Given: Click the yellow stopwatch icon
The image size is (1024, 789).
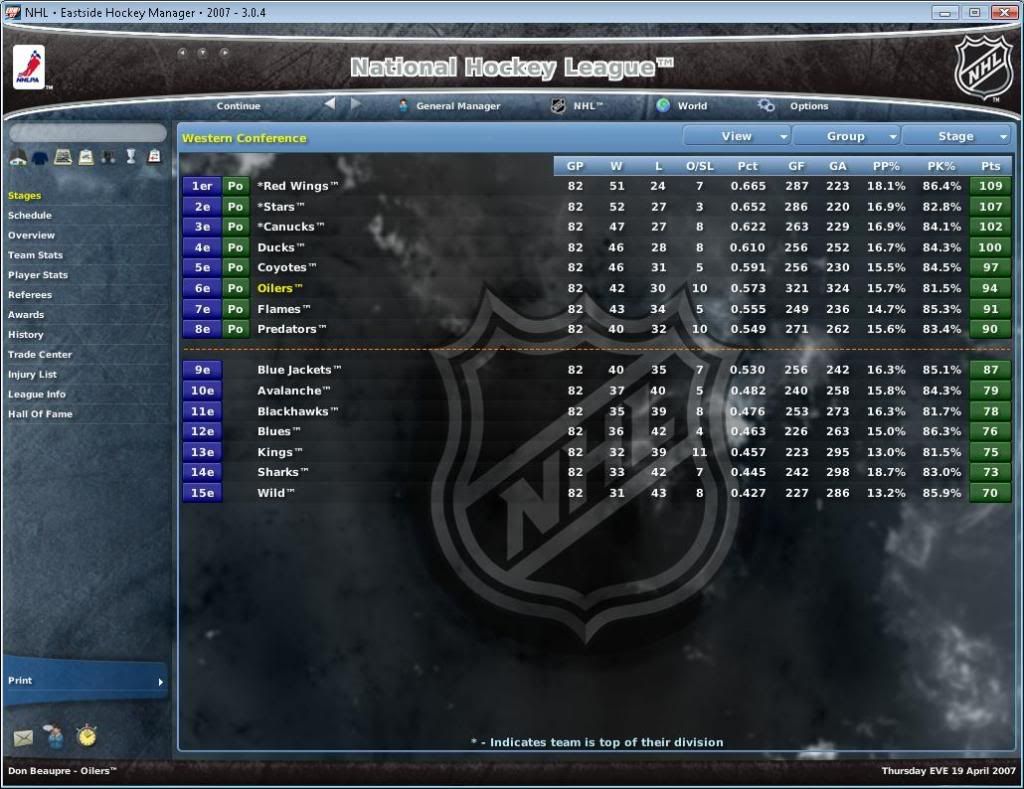Looking at the screenshot, I should click(x=86, y=736).
